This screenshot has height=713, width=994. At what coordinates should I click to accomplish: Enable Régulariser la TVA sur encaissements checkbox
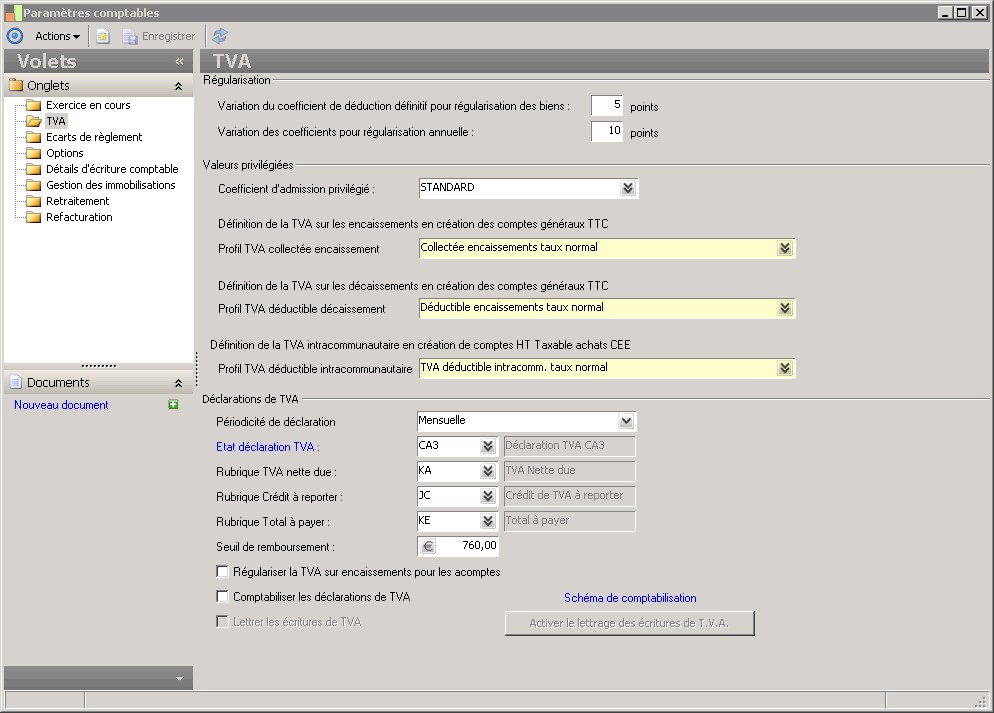pos(223,572)
